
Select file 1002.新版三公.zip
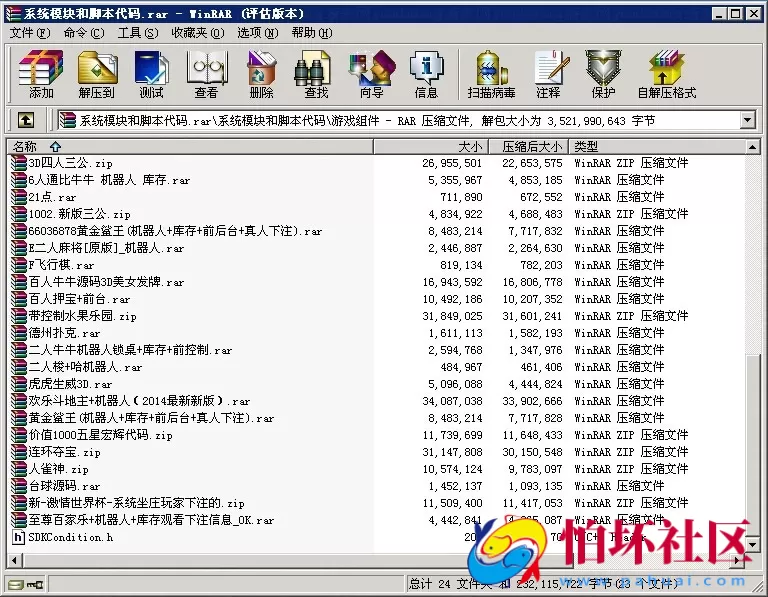79,214
